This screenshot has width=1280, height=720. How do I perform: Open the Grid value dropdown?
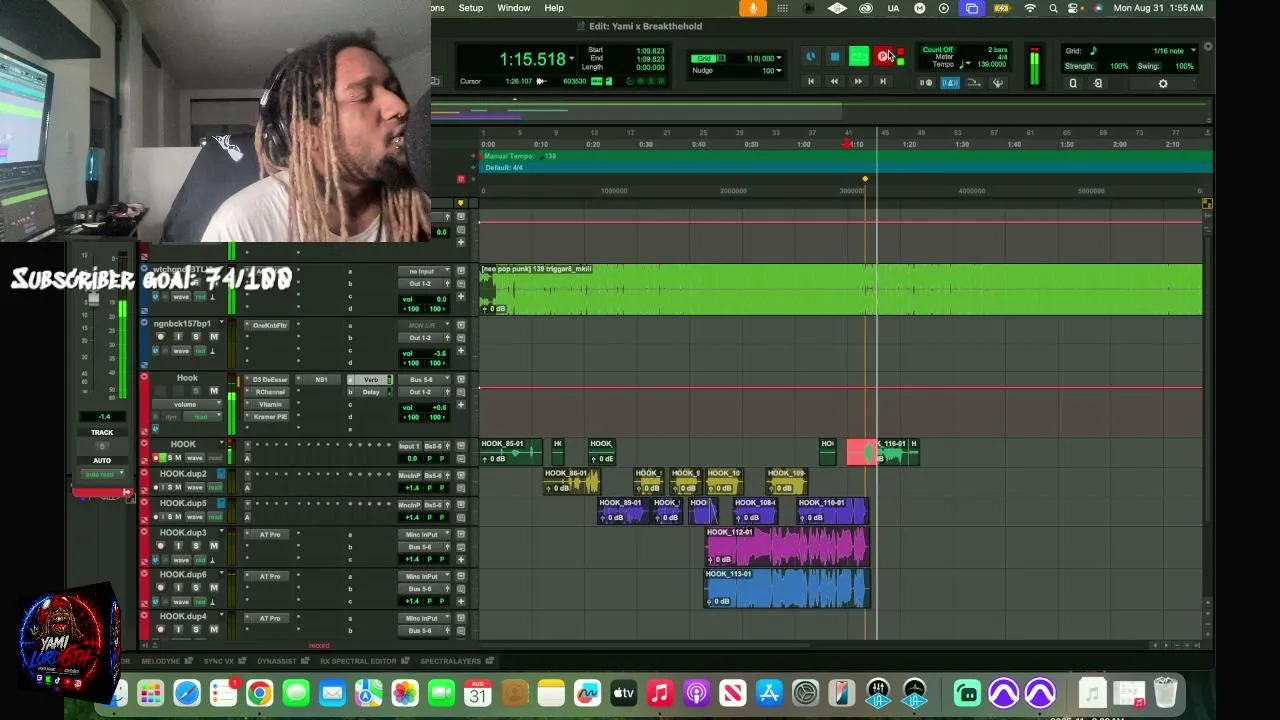779,58
